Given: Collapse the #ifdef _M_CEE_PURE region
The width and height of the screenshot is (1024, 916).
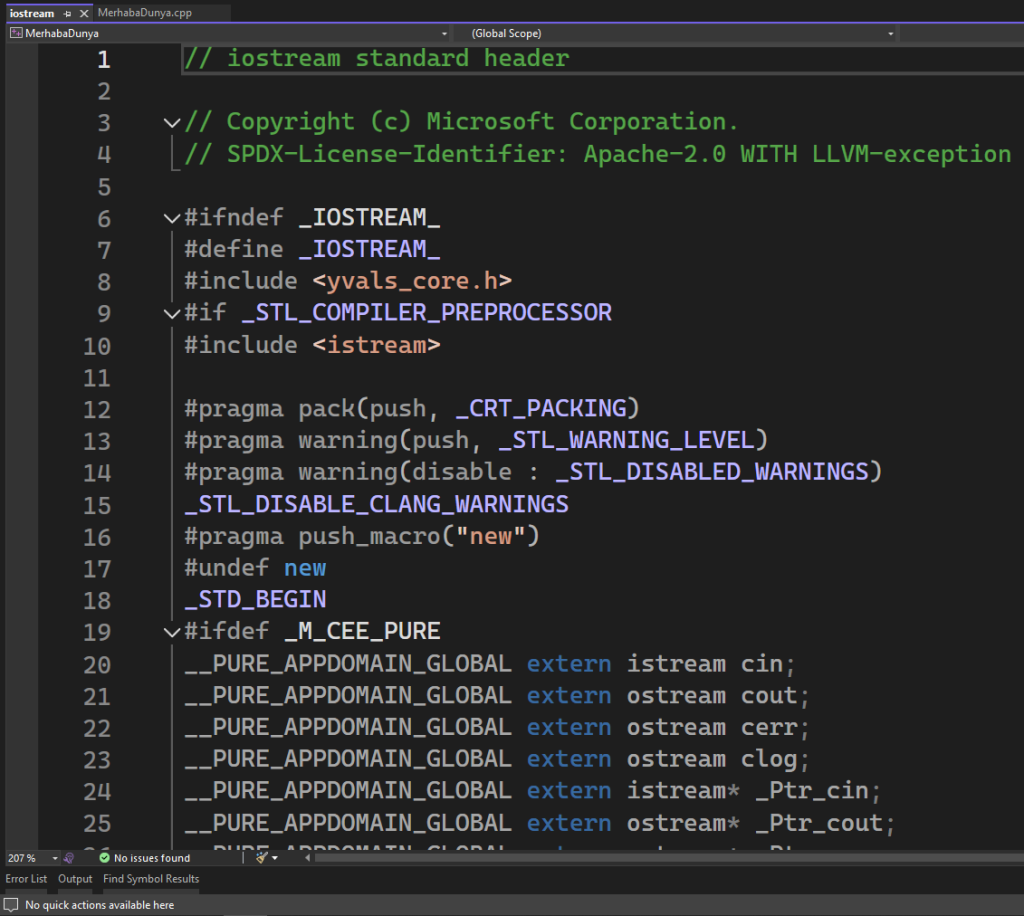Looking at the screenshot, I should (171, 632).
